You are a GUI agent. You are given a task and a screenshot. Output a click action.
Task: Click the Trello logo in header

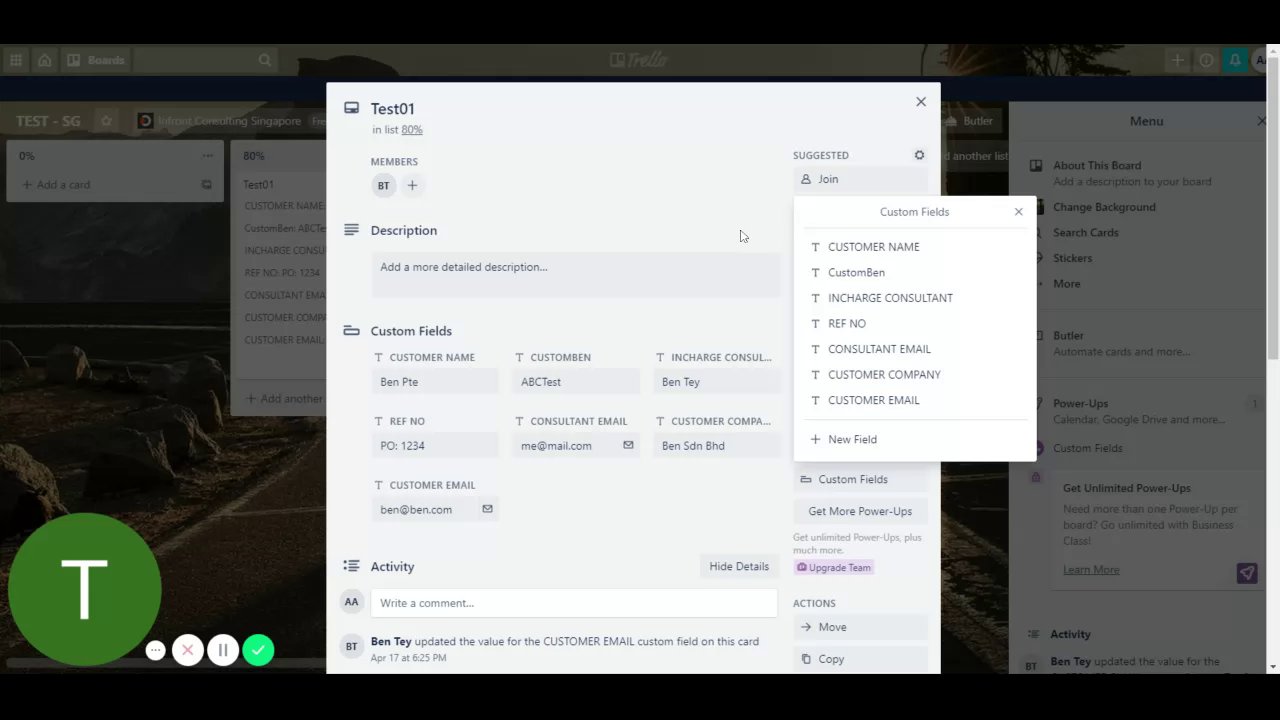639,60
